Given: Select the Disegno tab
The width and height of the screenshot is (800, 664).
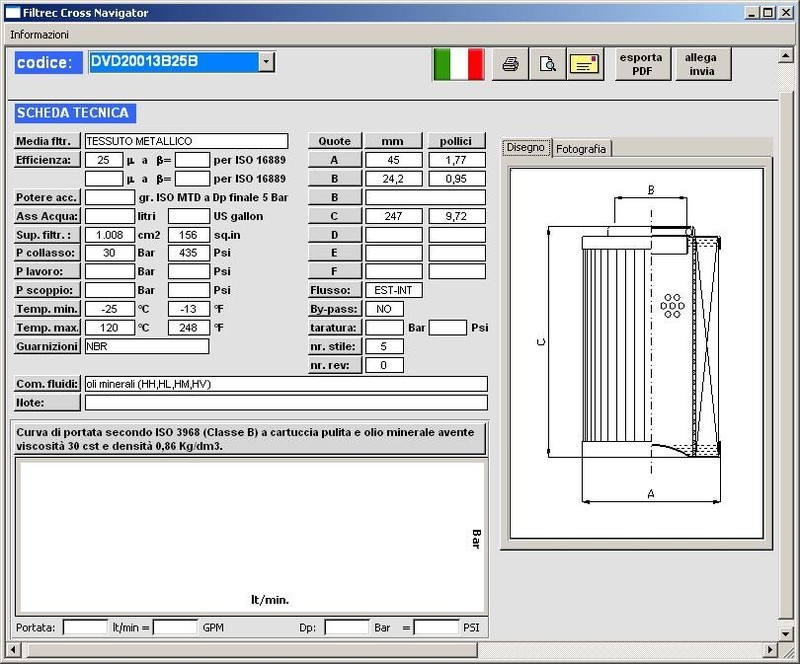Looking at the screenshot, I should click(x=526, y=147).
